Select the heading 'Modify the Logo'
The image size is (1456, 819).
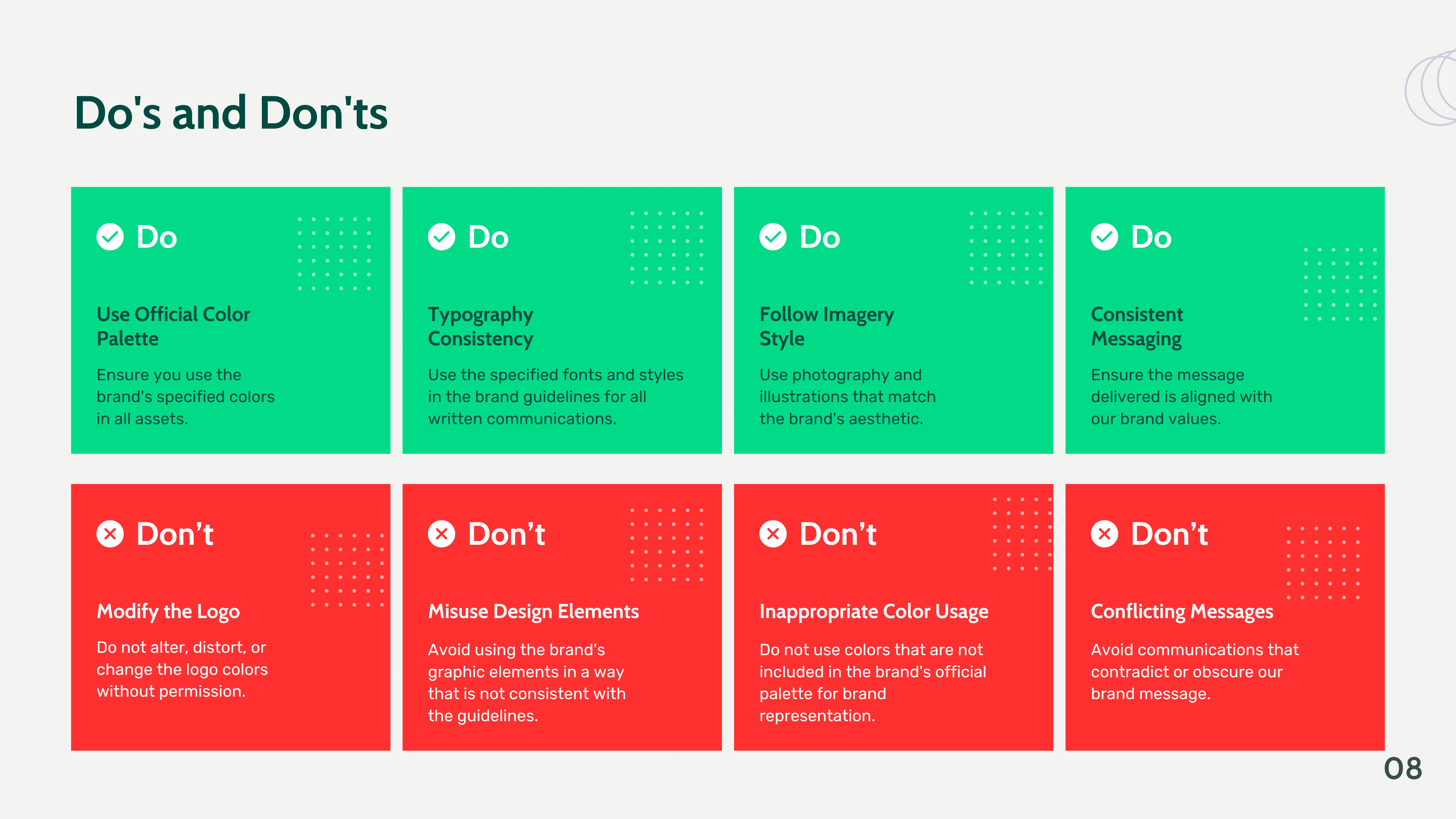(168, 612)
